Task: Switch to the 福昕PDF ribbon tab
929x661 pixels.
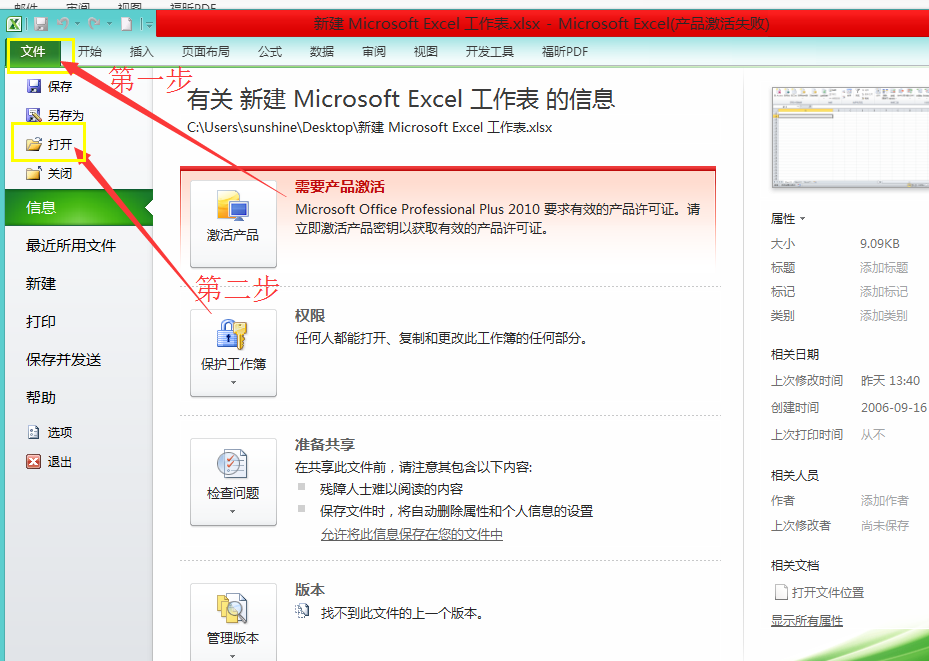Action: pos(565,52)
